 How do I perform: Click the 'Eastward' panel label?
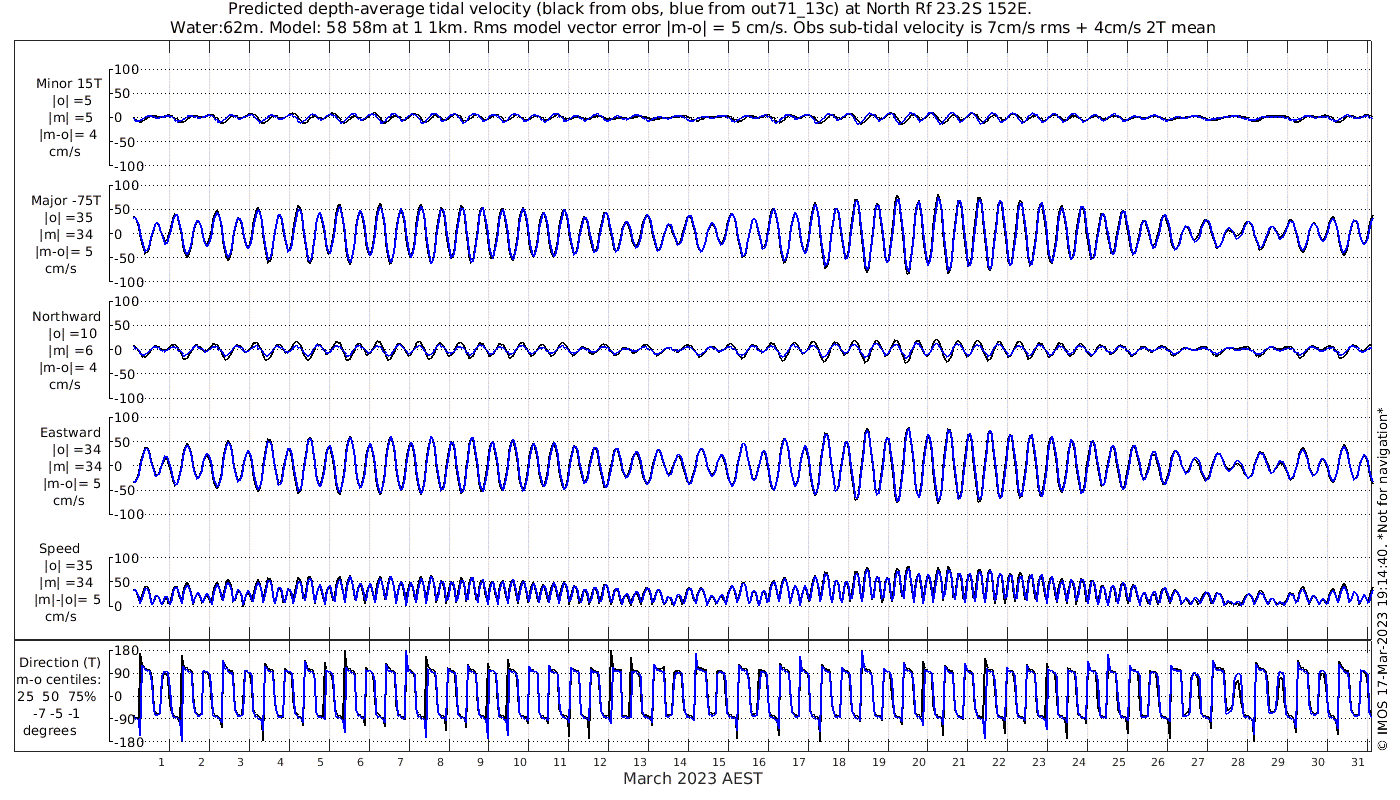(x=70, y=433)
